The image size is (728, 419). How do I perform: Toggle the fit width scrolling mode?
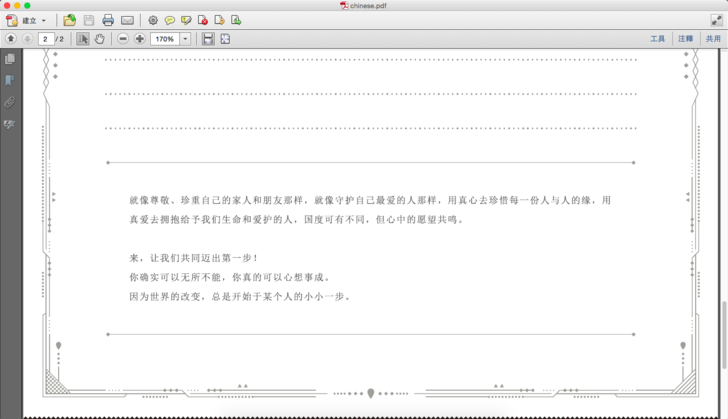(x=208, y=39)
